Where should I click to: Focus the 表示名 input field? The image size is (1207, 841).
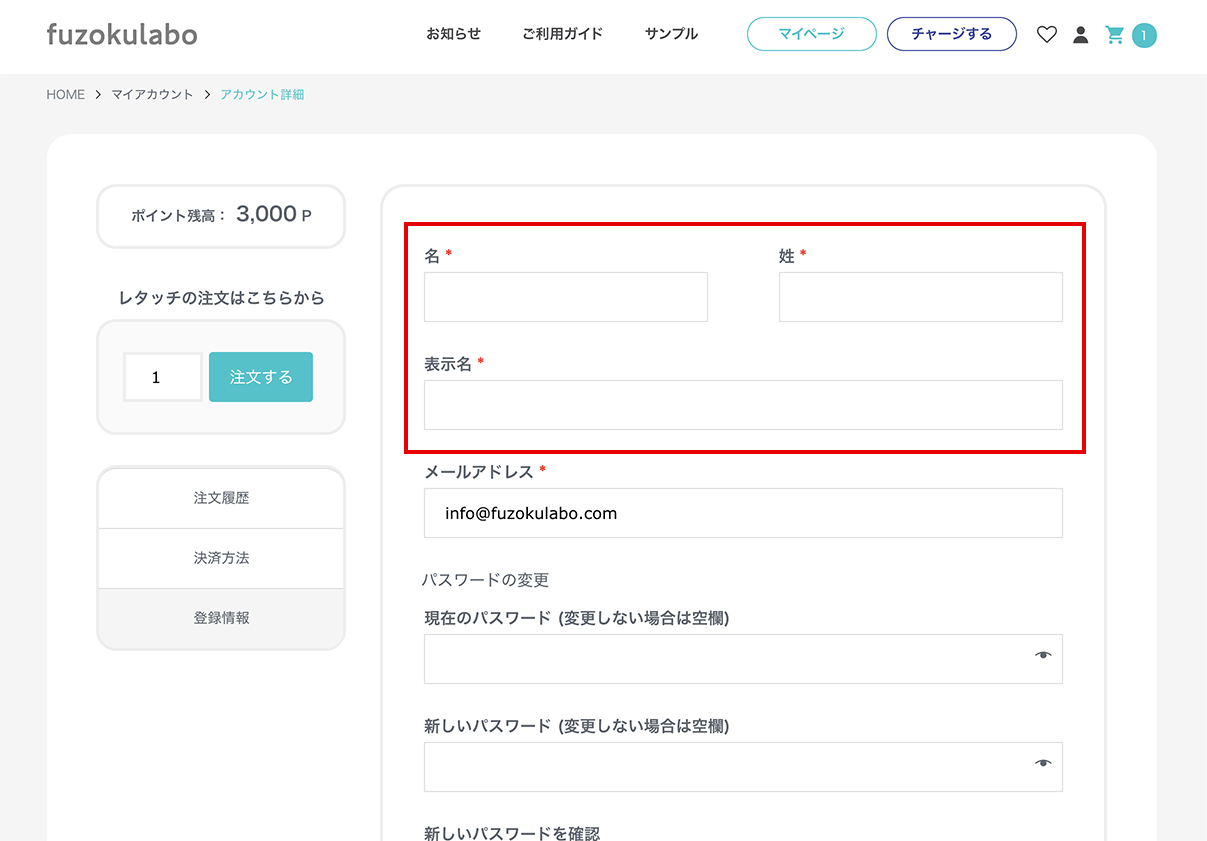pos(742,405)
